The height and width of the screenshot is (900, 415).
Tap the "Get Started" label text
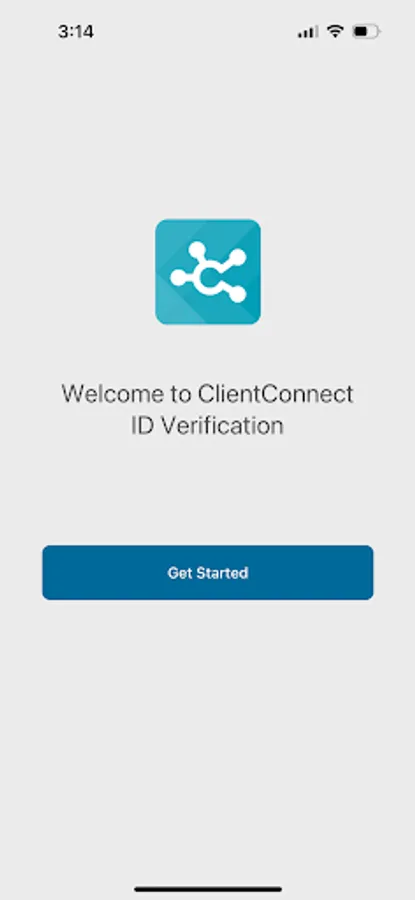(208, 573)
